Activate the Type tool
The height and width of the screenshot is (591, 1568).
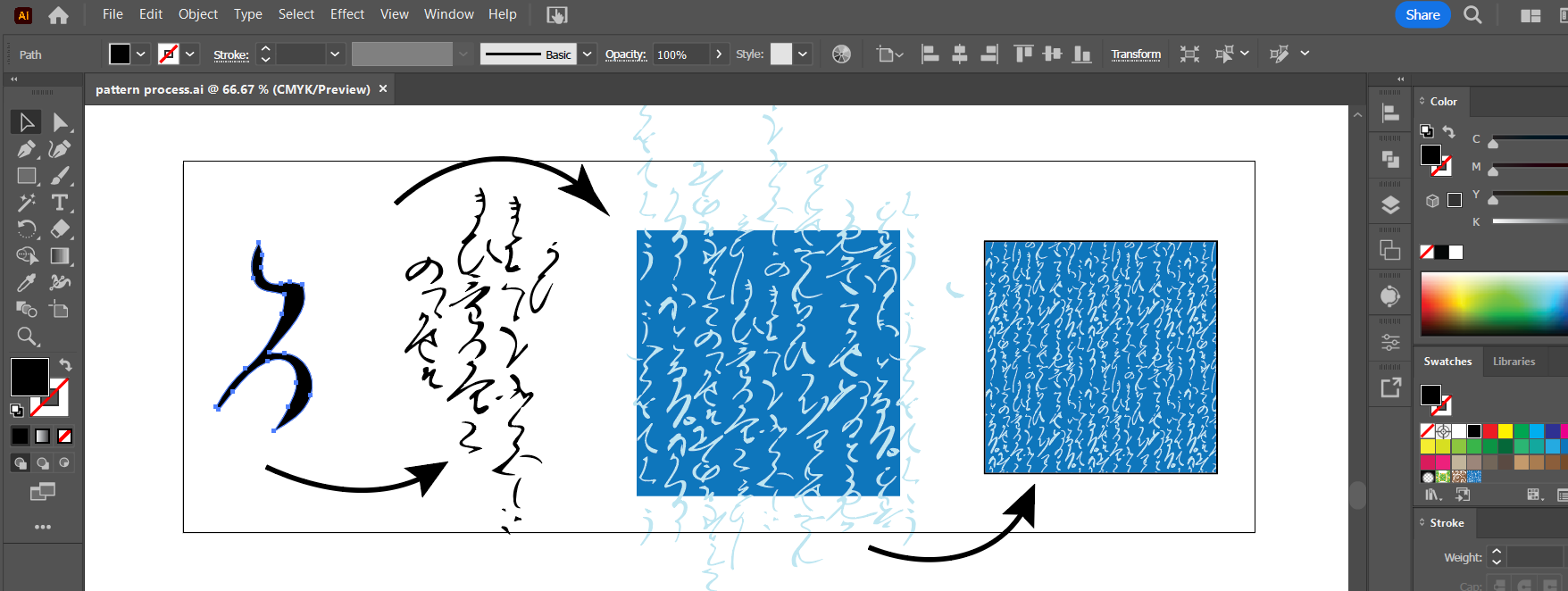[x=60, y=203]
